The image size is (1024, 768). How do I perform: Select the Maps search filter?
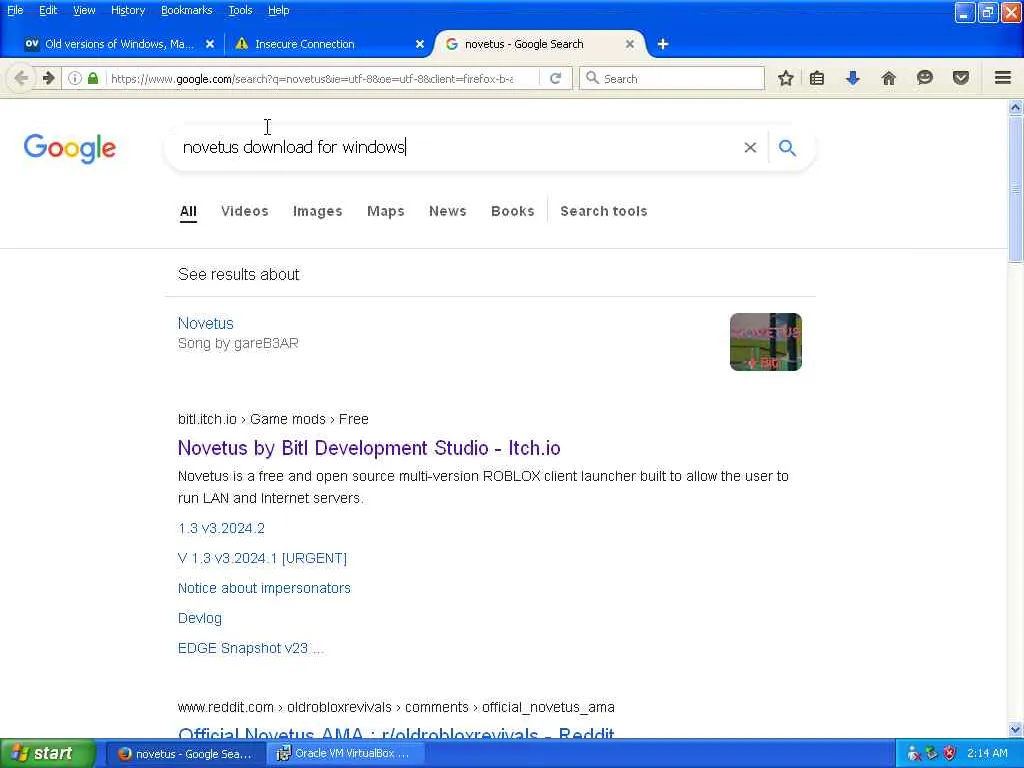click(386, 211)
